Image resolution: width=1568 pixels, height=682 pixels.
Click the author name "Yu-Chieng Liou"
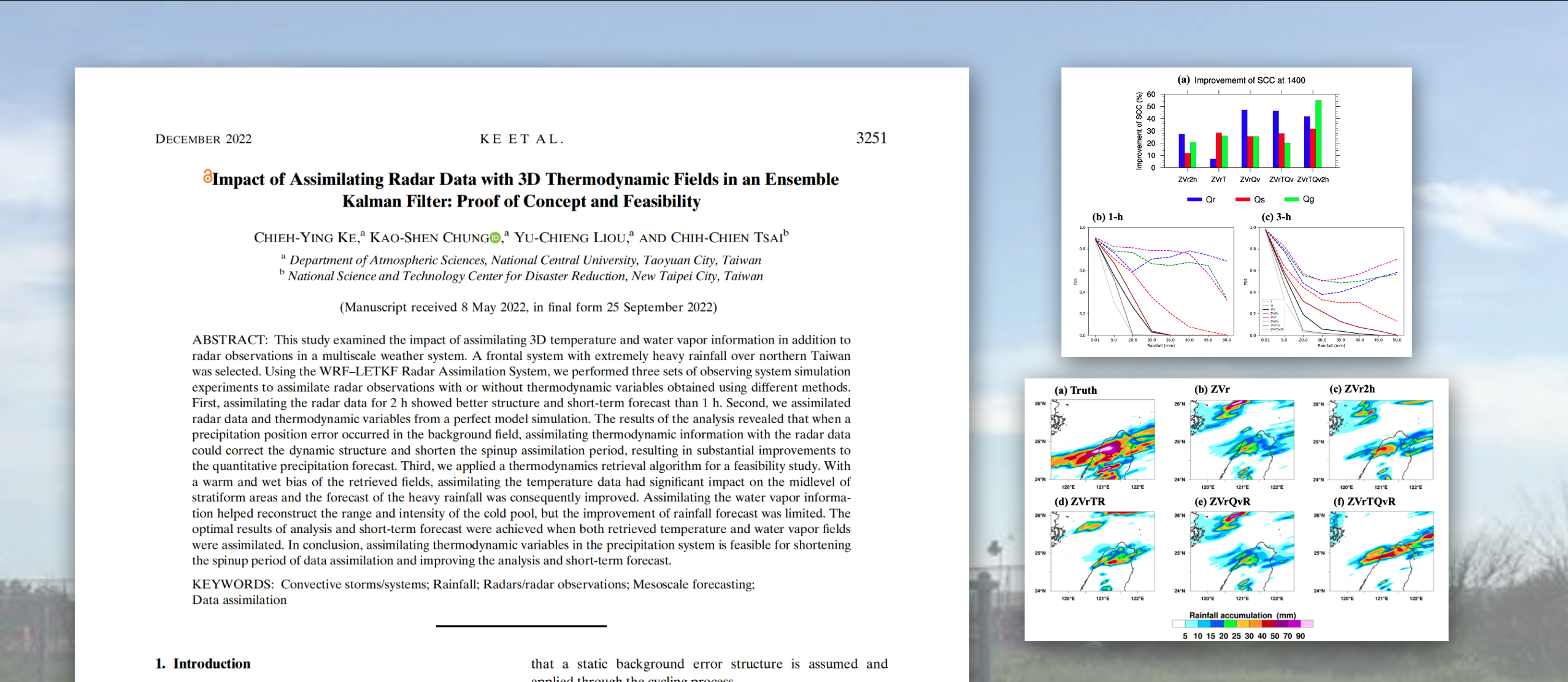(571, 238)
